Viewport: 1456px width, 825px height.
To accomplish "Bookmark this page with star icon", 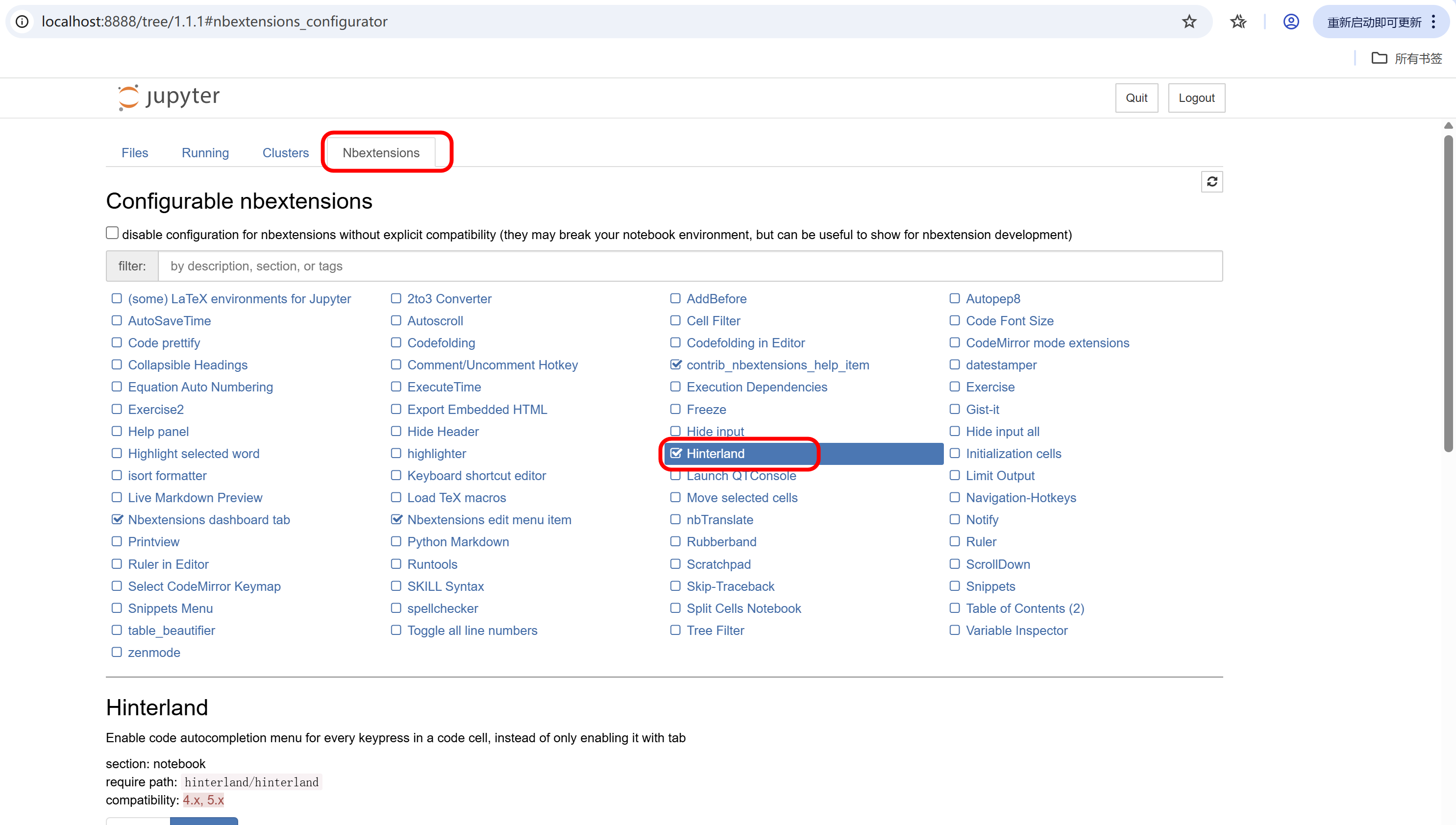I will click(1188, 22).
